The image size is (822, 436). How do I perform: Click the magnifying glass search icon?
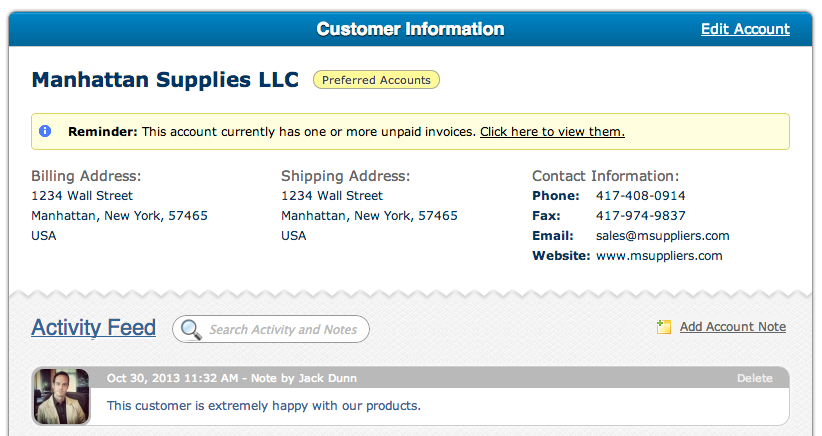[191, 330]
